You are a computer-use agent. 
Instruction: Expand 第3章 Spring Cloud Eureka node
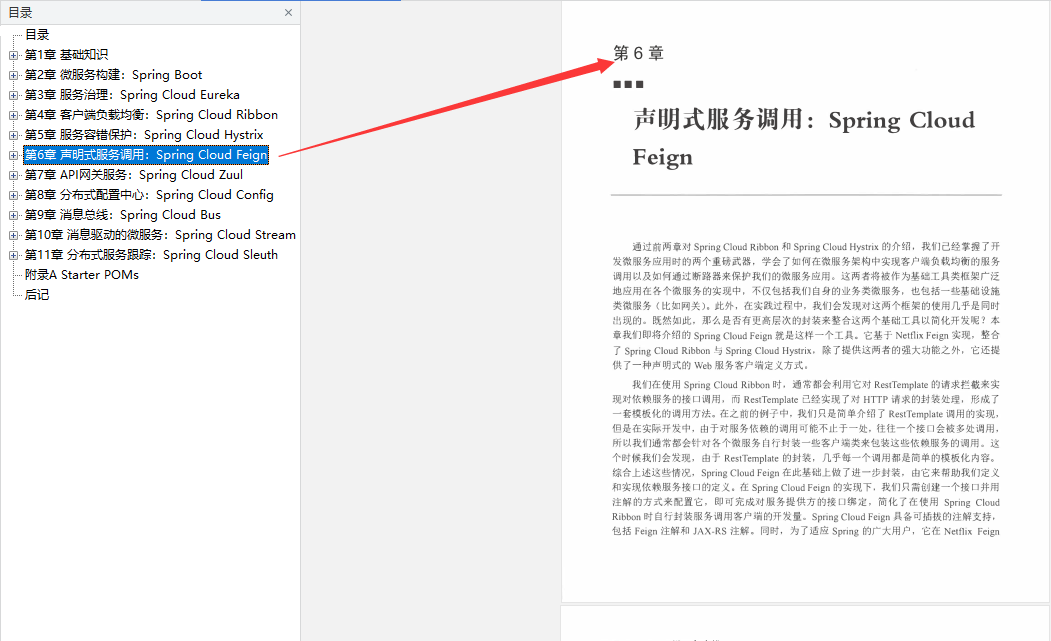pyautogui.click(x=13, y=95)
